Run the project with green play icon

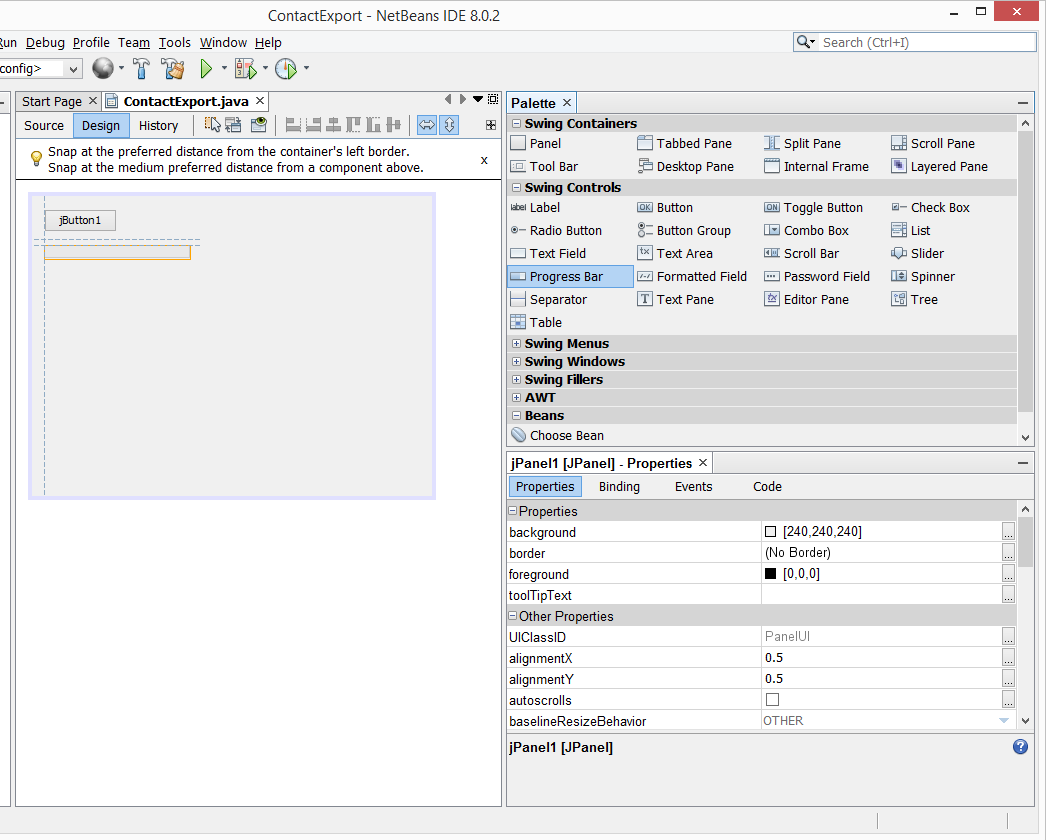click(206, 69)
